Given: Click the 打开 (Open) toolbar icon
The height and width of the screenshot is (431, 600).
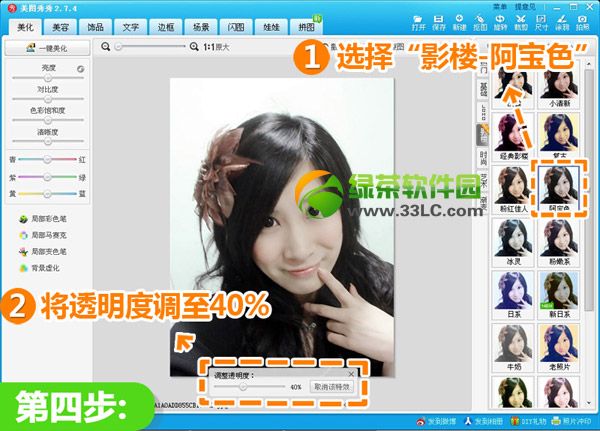Looking at the screenshot, I should (418, 23).
